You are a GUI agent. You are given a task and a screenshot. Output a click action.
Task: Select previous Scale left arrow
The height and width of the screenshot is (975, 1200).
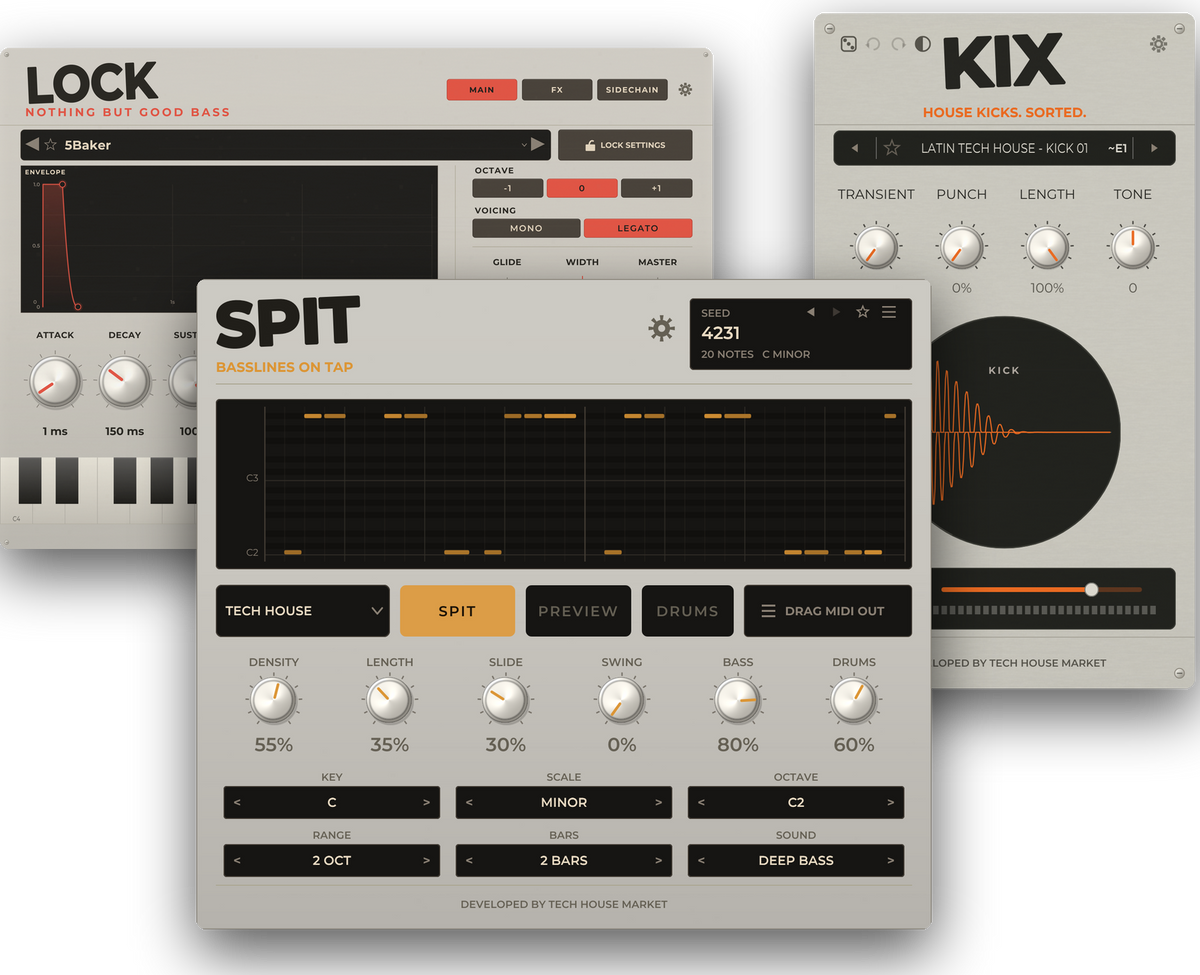click(469, 802)
